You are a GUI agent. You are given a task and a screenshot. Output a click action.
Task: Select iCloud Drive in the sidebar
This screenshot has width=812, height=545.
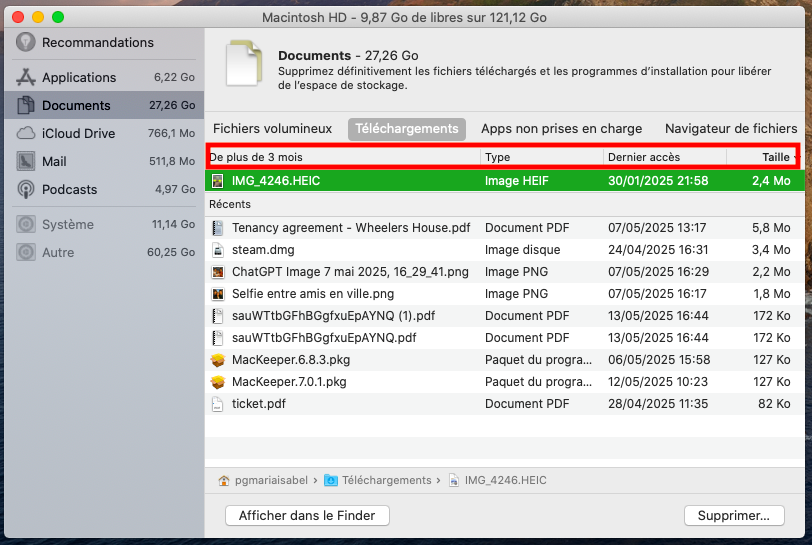coord(104,133)
